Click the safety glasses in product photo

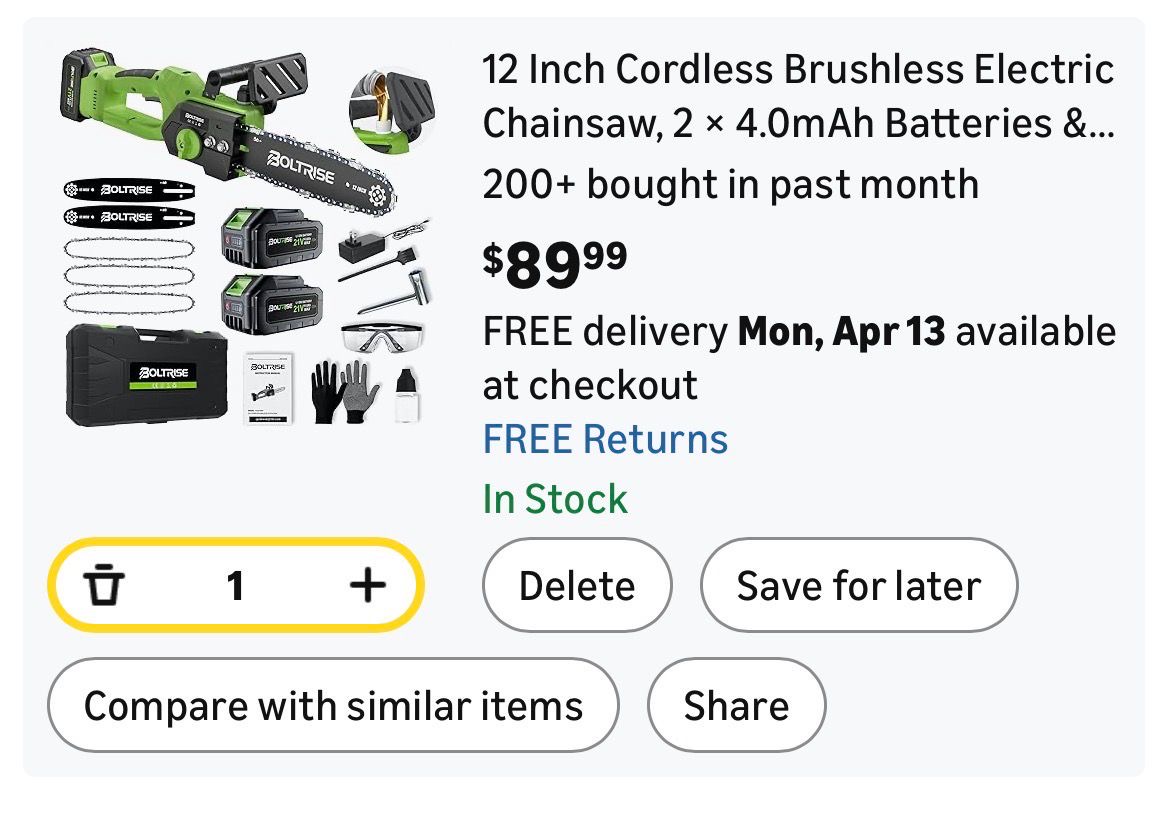point(382,337)
